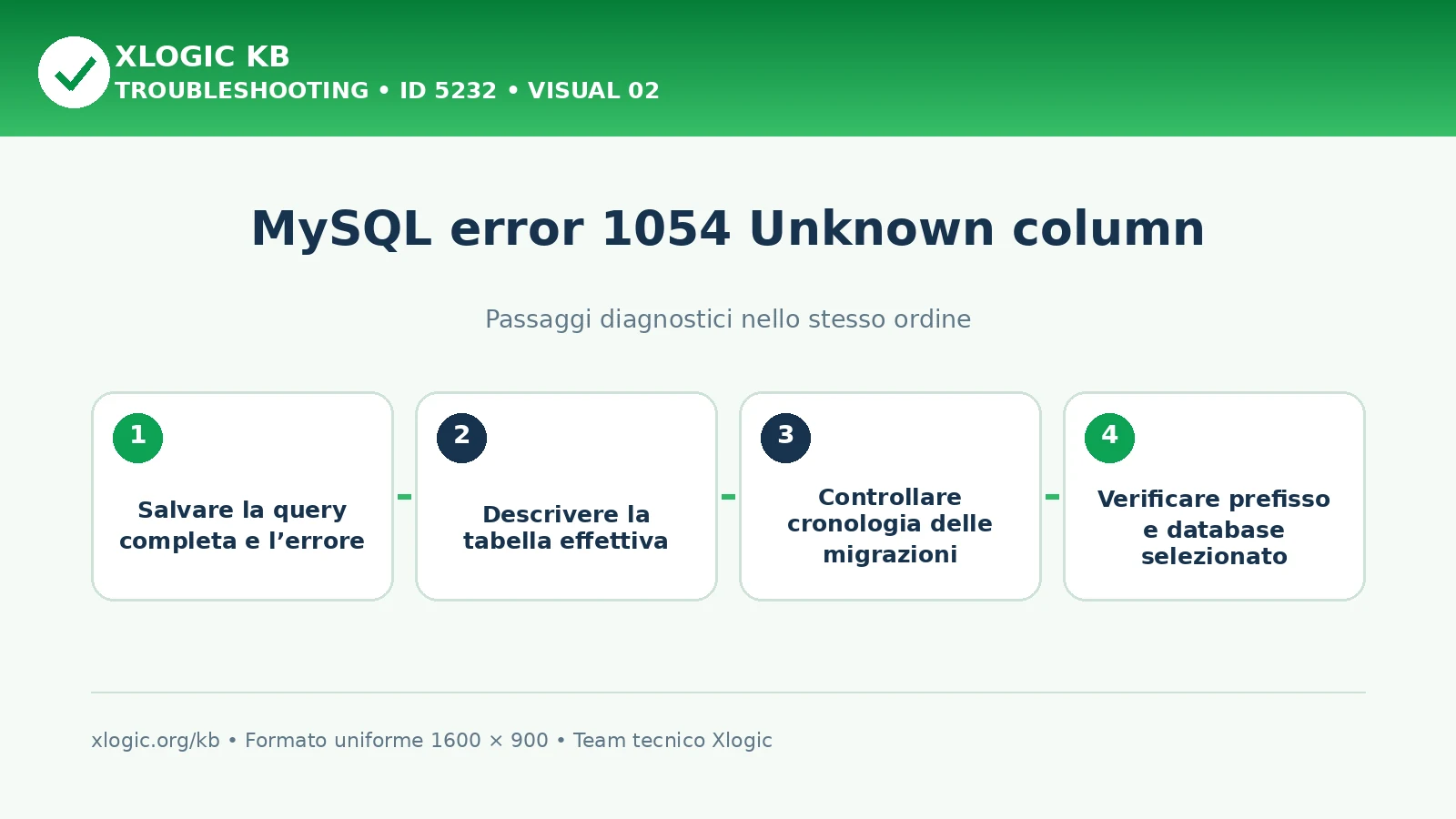Click the TROUBLESHOOTING • ID 5232 • VISUAL 02 line
This screenshot has height=819, width=1456.
tap(387, 91)
